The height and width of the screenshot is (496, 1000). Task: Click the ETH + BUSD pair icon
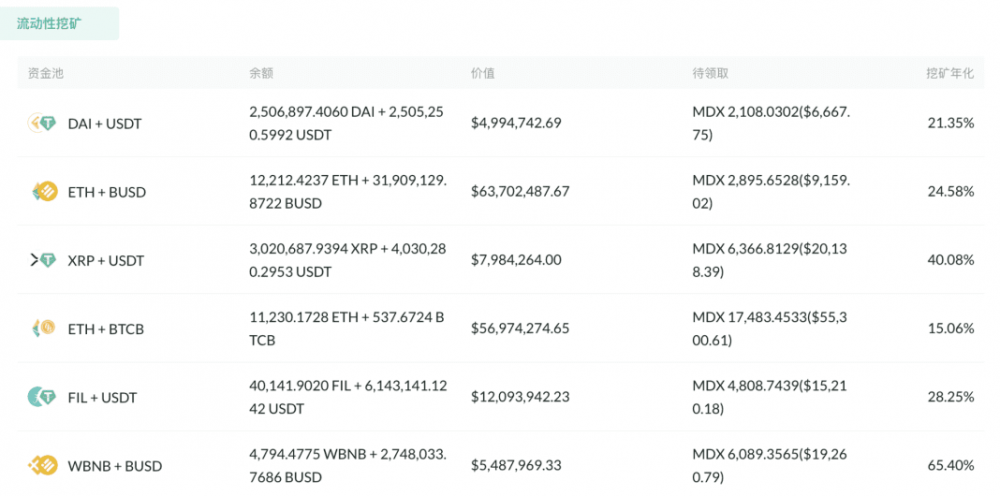tap(41, 192)
